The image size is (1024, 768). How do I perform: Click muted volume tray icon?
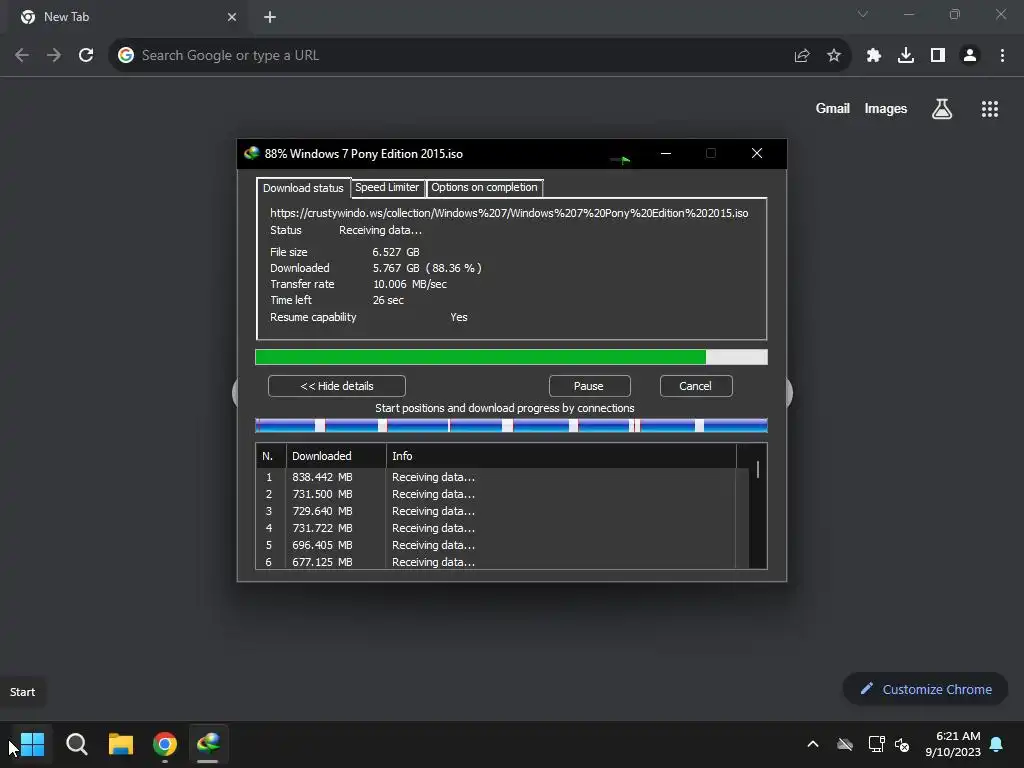(903, 744)
